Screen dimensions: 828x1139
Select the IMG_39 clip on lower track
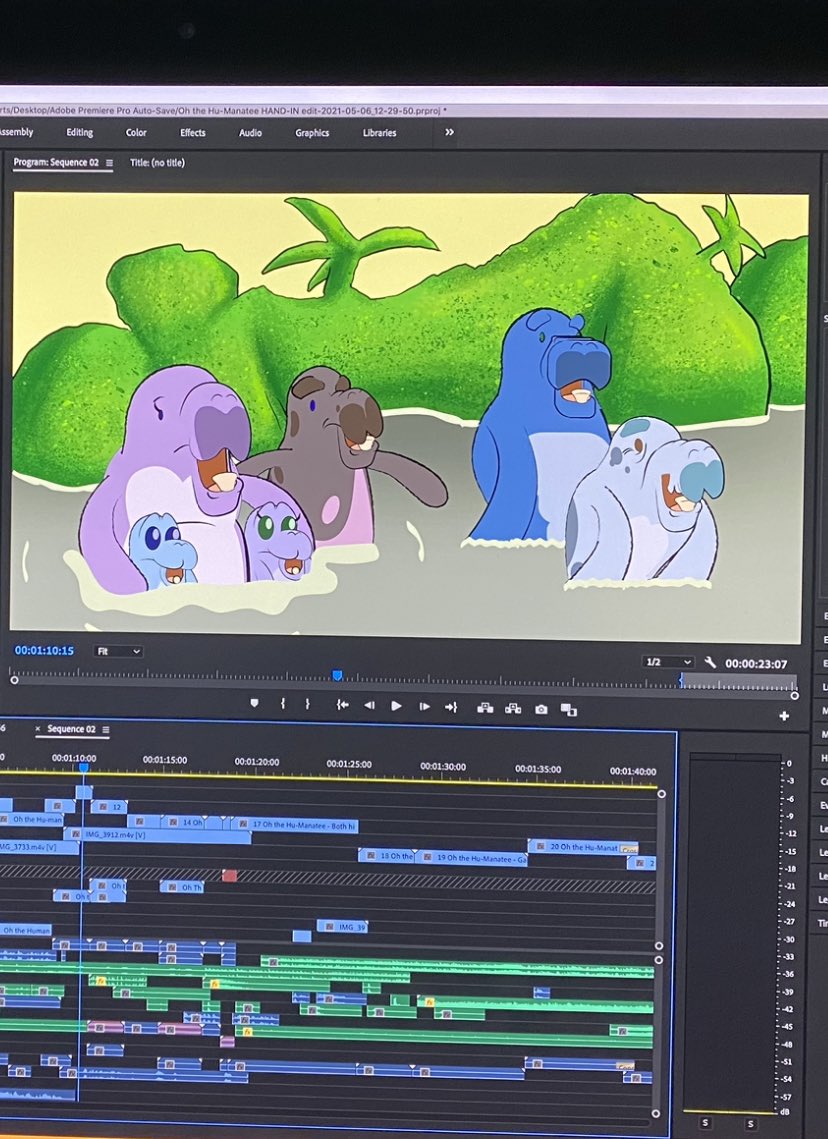click(342, 926)
